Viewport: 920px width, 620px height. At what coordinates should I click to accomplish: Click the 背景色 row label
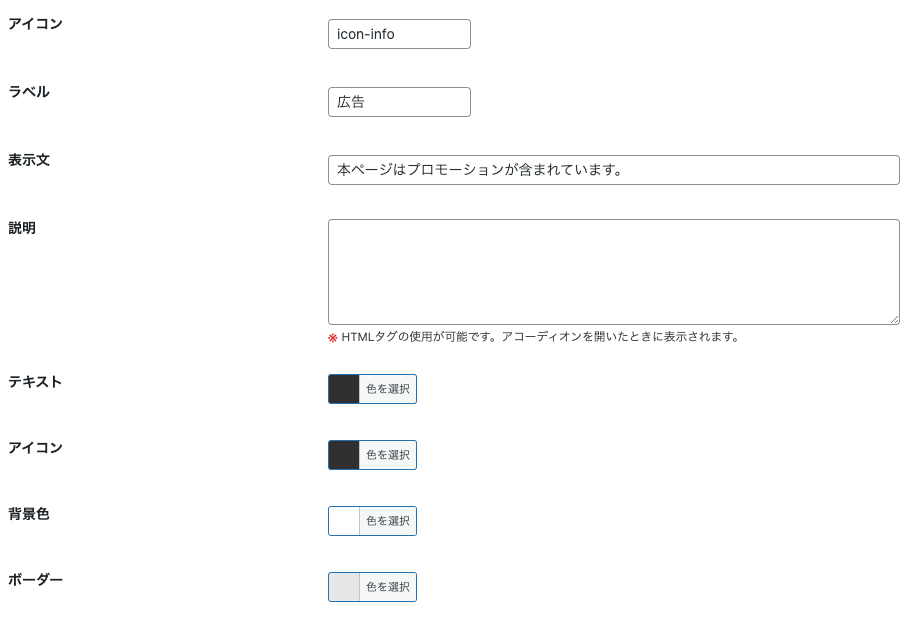[x=29, y=514]
